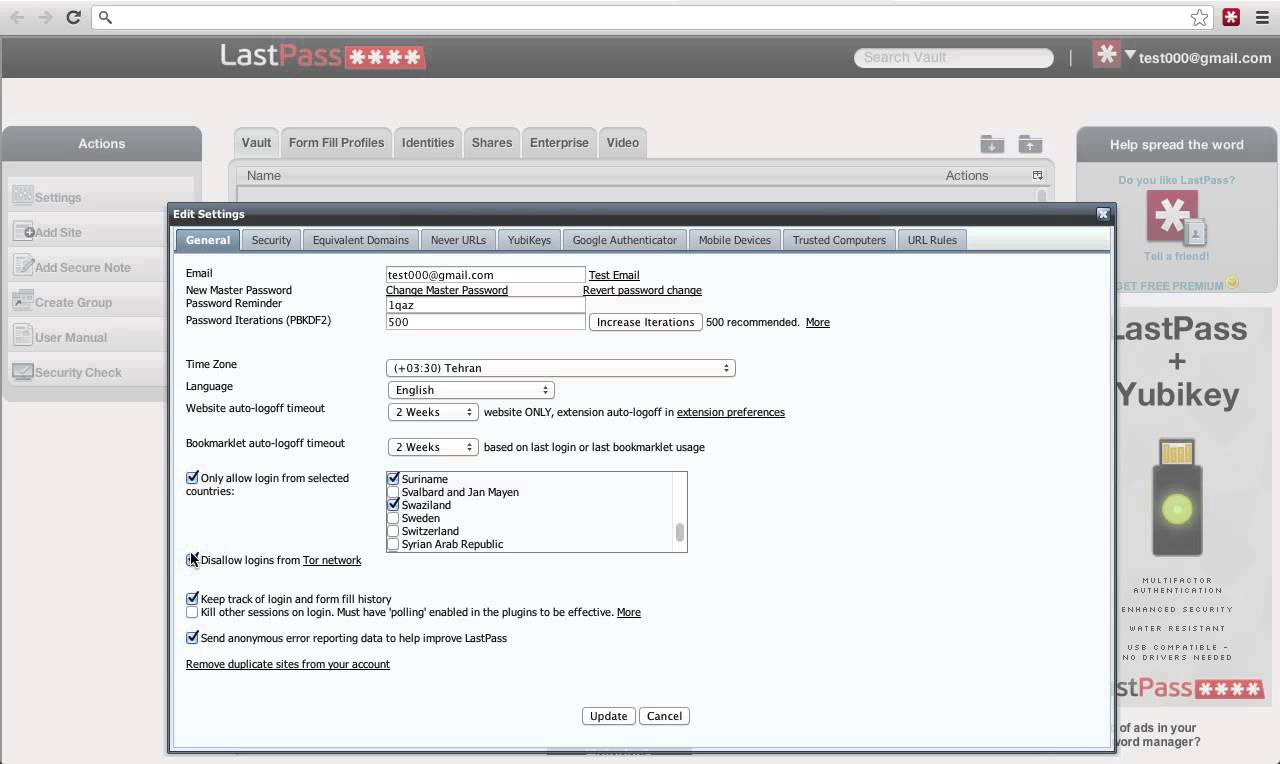Click the Security Check icon
Viewport: 1280px width, 764px height.
point(22,371)
